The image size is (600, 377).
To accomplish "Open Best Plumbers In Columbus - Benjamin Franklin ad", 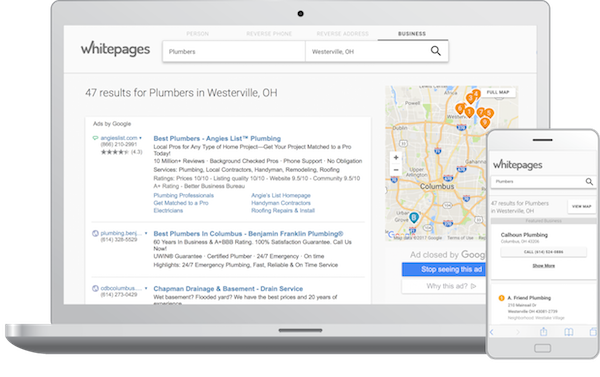I will 248,233.
